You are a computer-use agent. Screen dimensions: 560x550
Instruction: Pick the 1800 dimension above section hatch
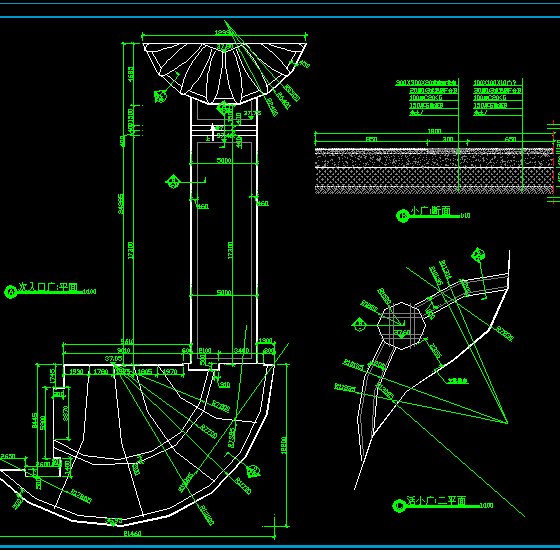tap(434, 131)
